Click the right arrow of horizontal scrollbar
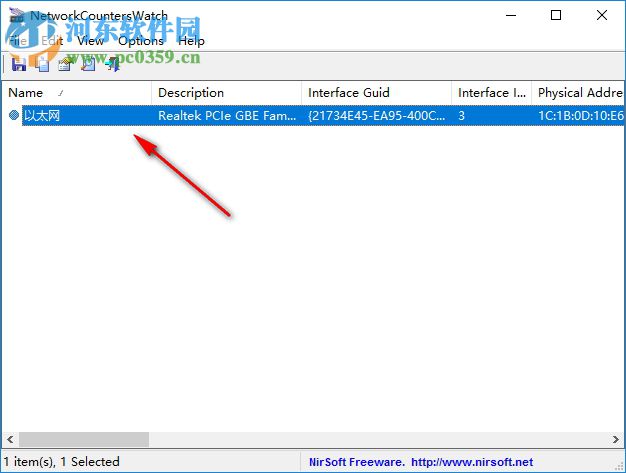Viewport: 626px width, 473px height. coord(616,439)
